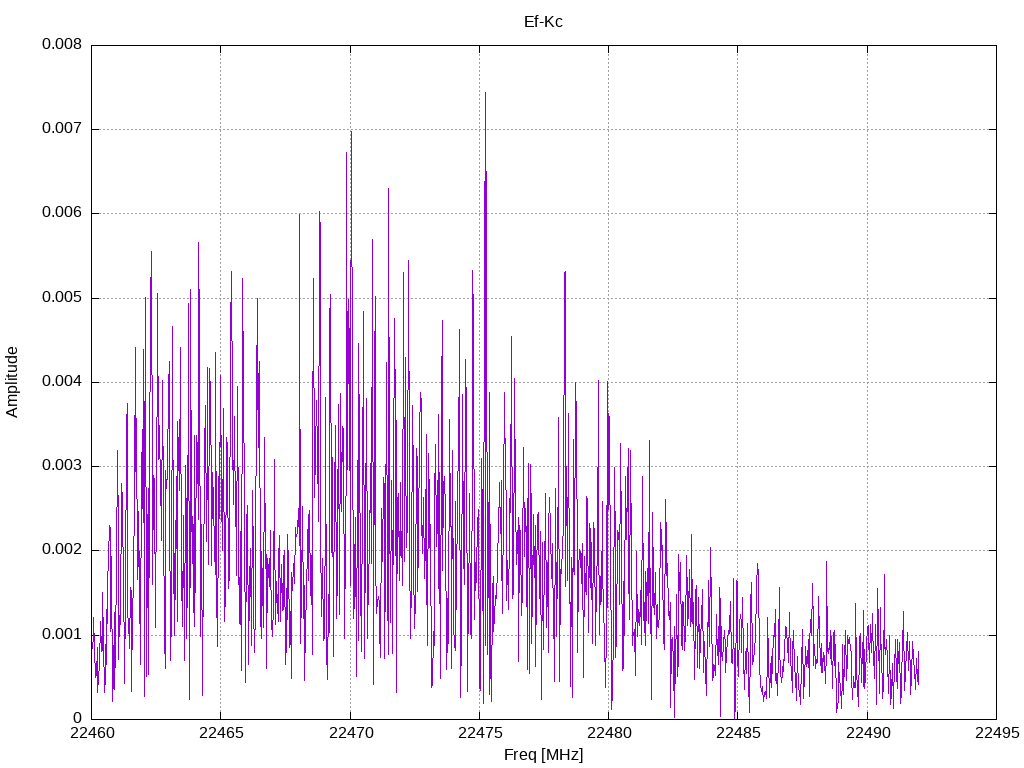The height and width of the screenshot is (768, 1024).
Task: Click the plot title "Ef-Kc"
Action: (x=543, y=22)
